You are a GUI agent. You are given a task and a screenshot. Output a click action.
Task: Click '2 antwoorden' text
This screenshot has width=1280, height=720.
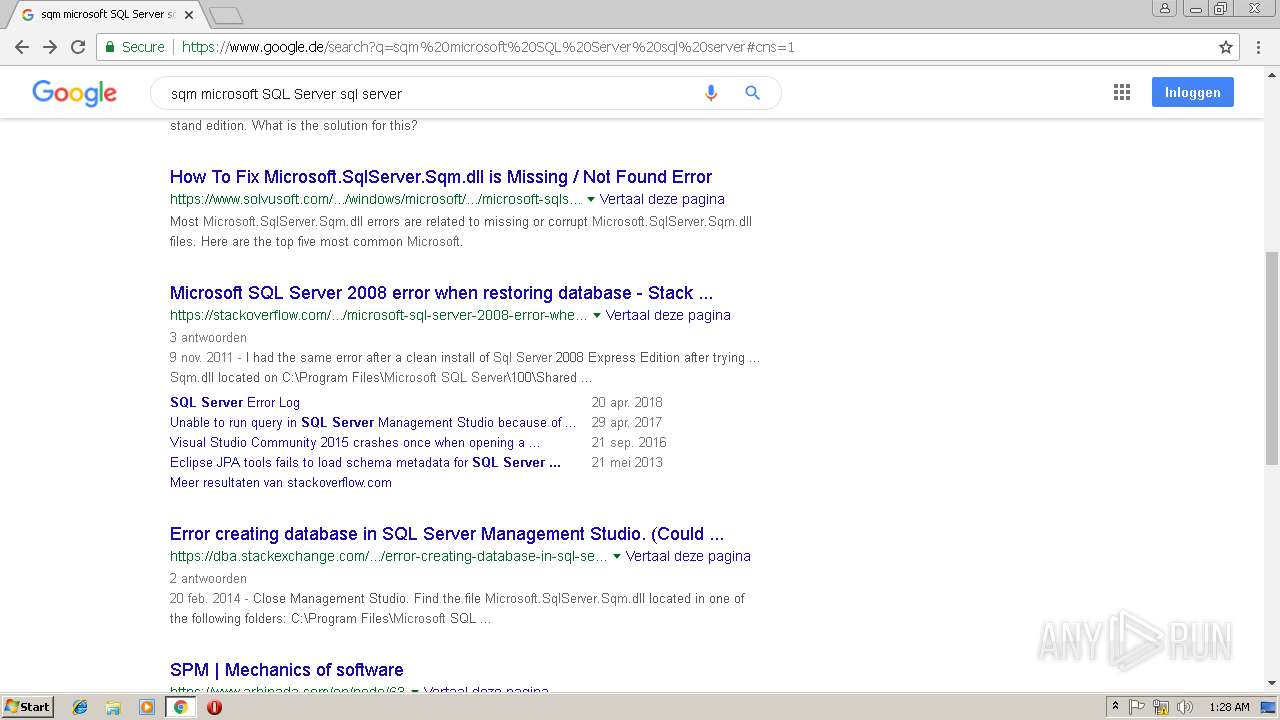(x=208, y=578)
